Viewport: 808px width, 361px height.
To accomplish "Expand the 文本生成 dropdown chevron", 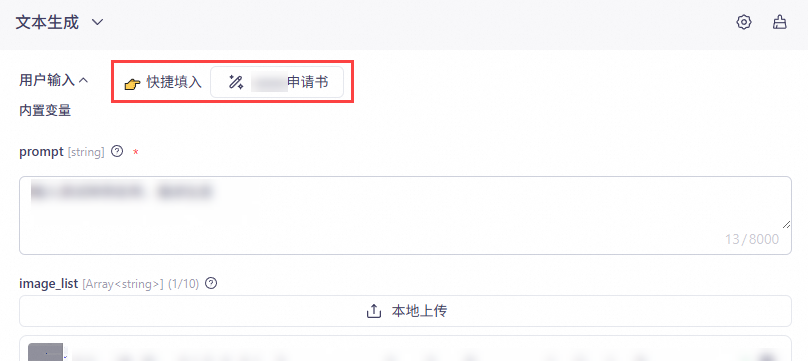I will [97, 23].
